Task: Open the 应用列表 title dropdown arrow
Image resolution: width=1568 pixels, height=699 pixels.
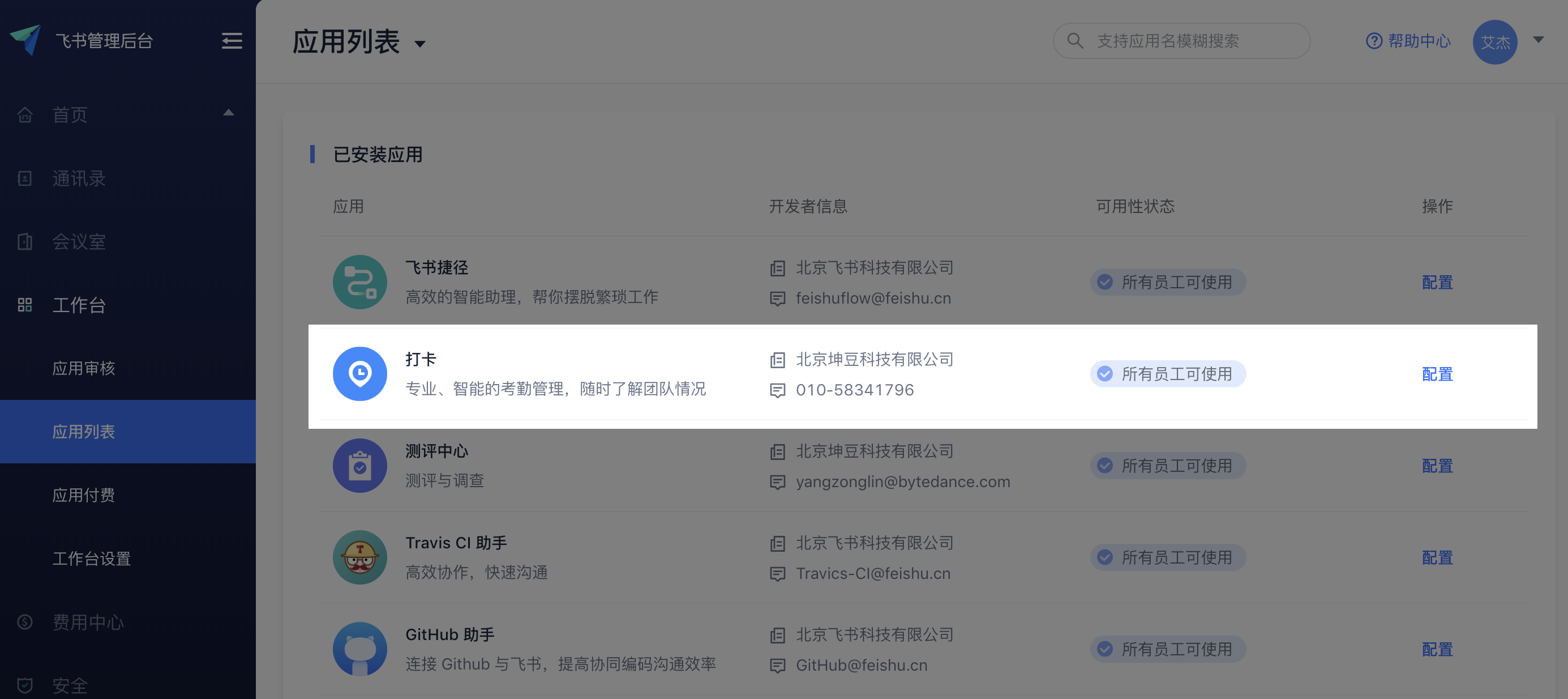Action: 419,44
